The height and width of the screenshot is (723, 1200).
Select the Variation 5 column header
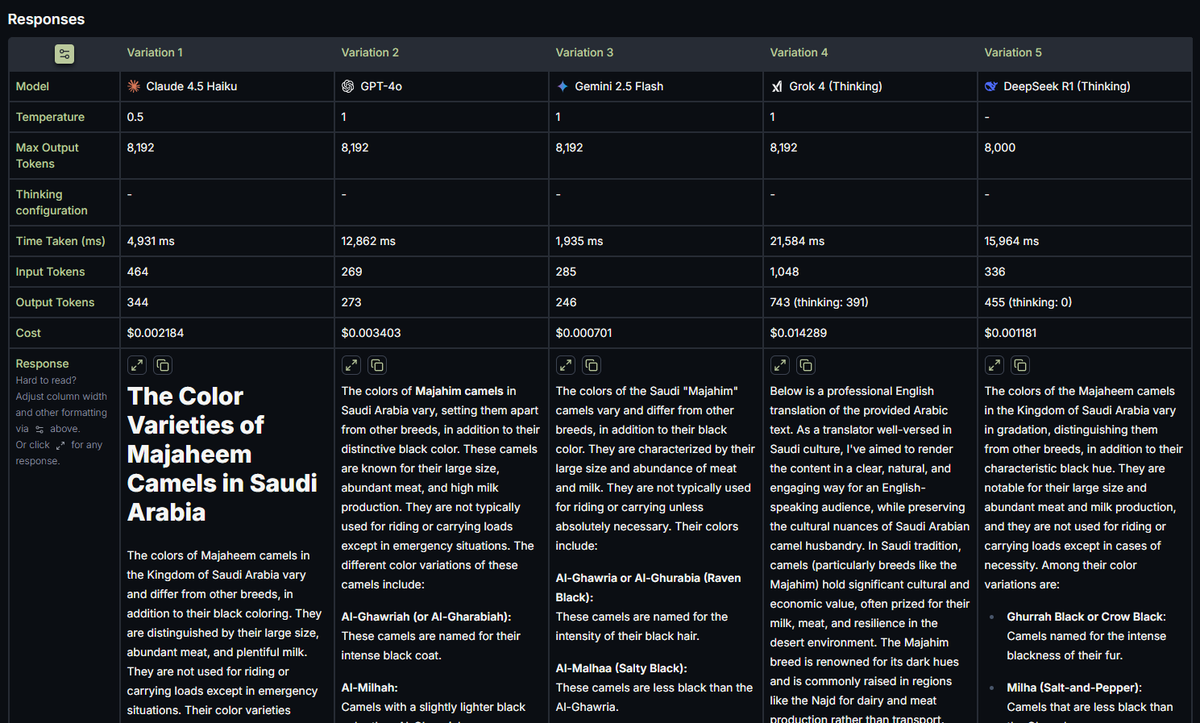pyautogui.click(x=1013, y=53)
